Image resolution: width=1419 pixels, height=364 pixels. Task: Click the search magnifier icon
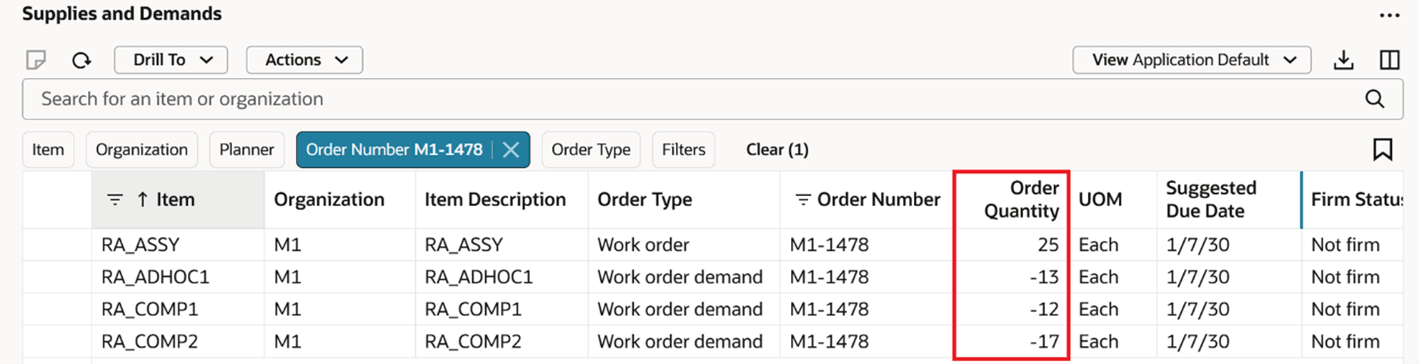(1375, 99)
